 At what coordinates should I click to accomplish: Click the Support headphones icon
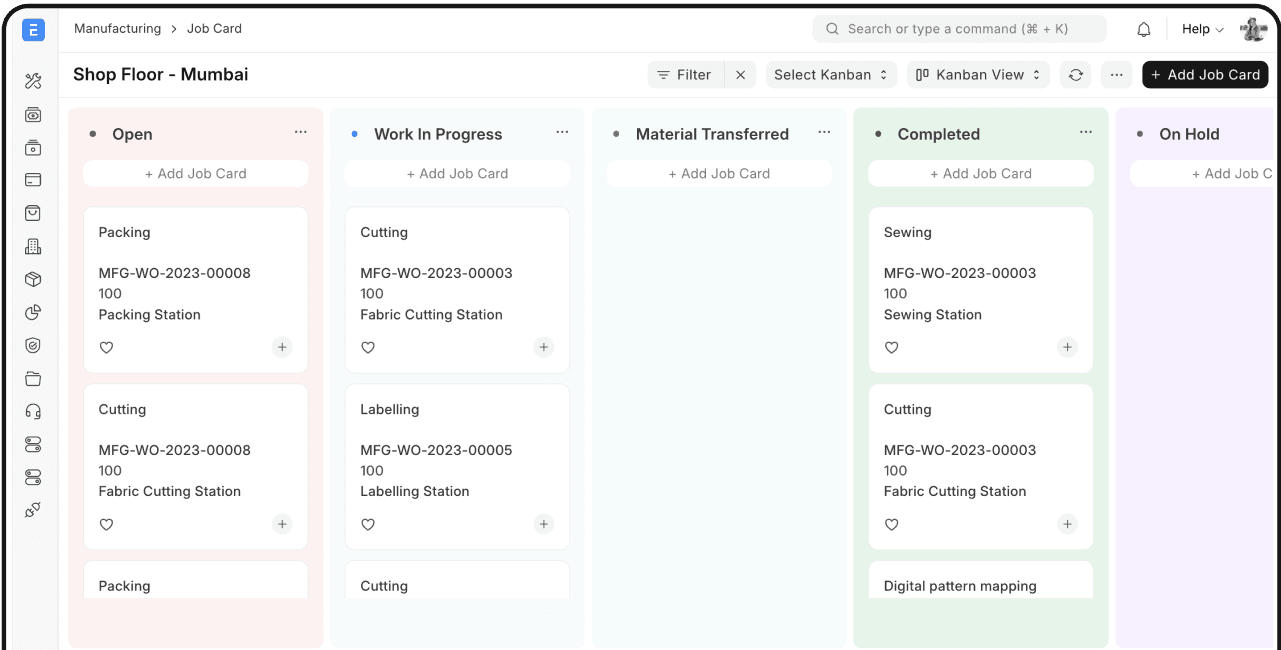coord(33,411)
